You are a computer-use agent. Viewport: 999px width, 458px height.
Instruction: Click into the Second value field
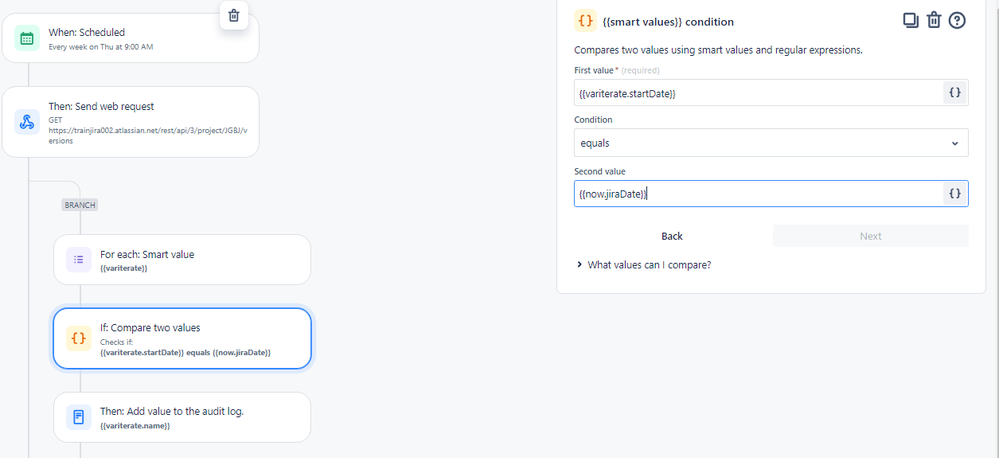pos(758,194)
